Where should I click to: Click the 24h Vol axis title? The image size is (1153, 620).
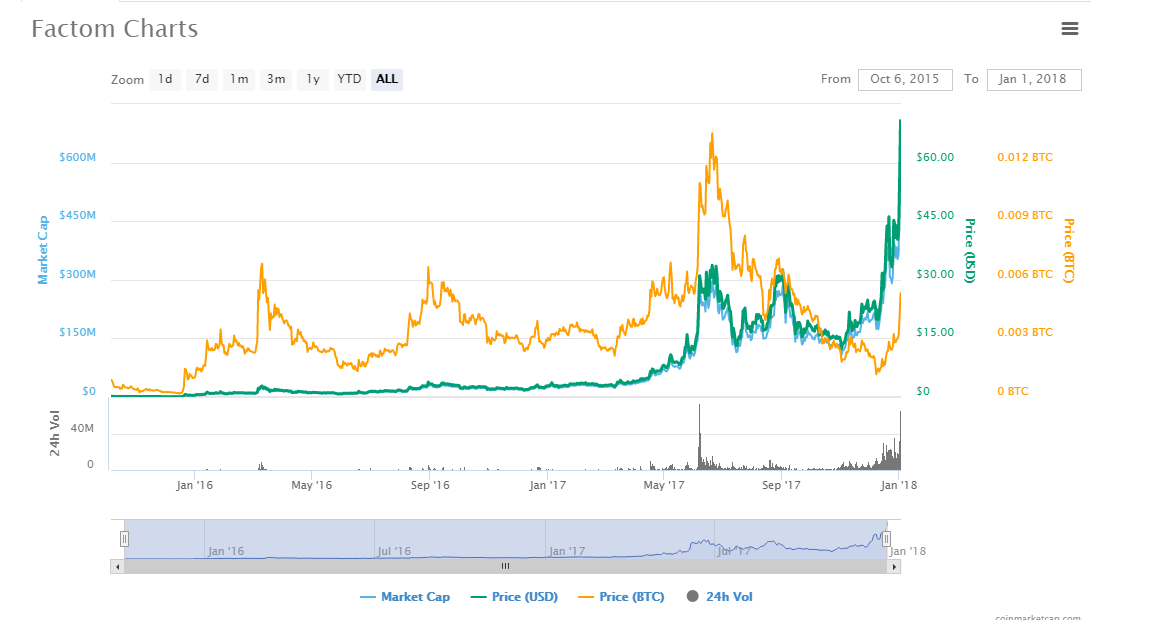tap(55, 433)
